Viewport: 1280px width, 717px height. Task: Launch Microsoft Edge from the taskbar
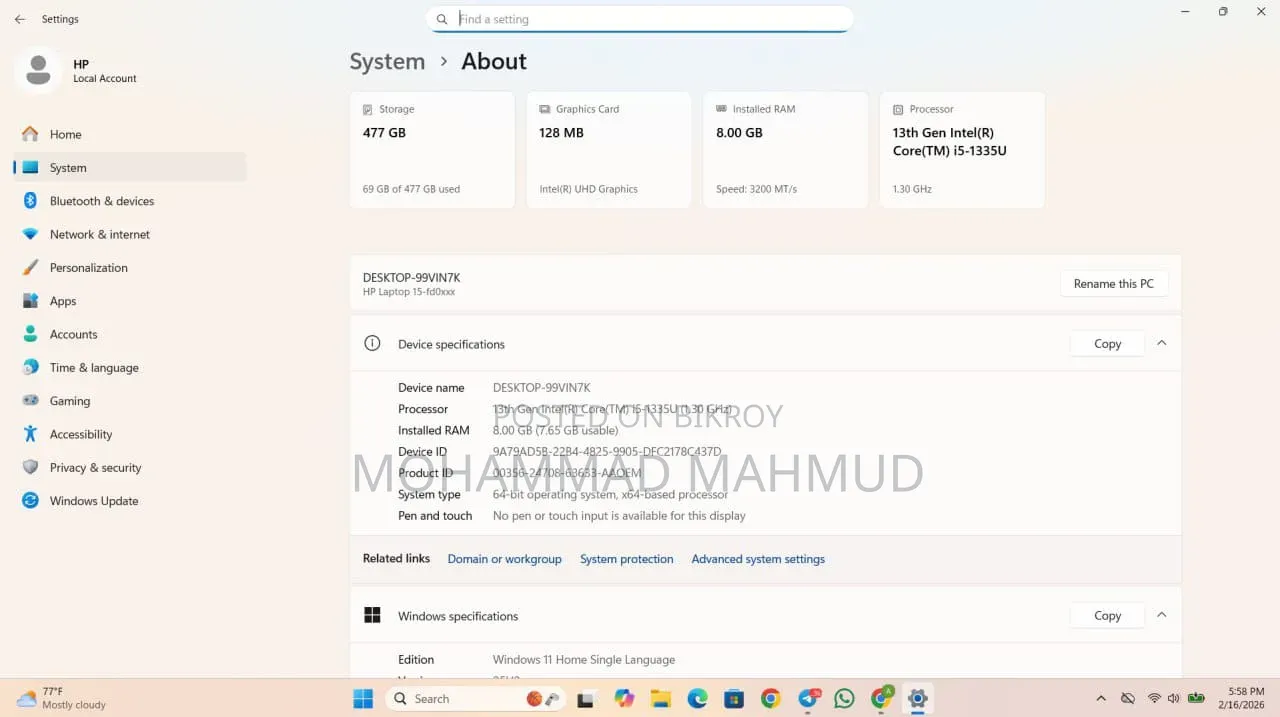coord(697,698)
